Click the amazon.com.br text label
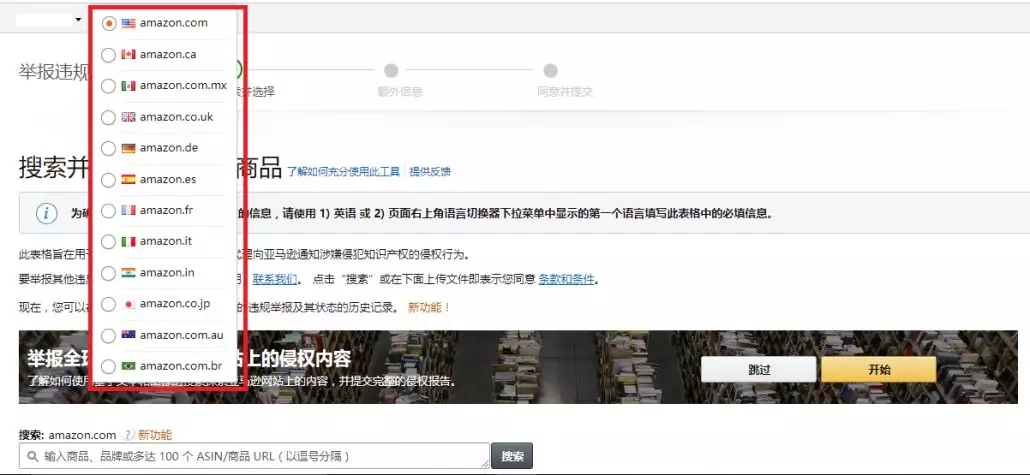Screen dimensions: 1030x475 click(x=181, y=366)
